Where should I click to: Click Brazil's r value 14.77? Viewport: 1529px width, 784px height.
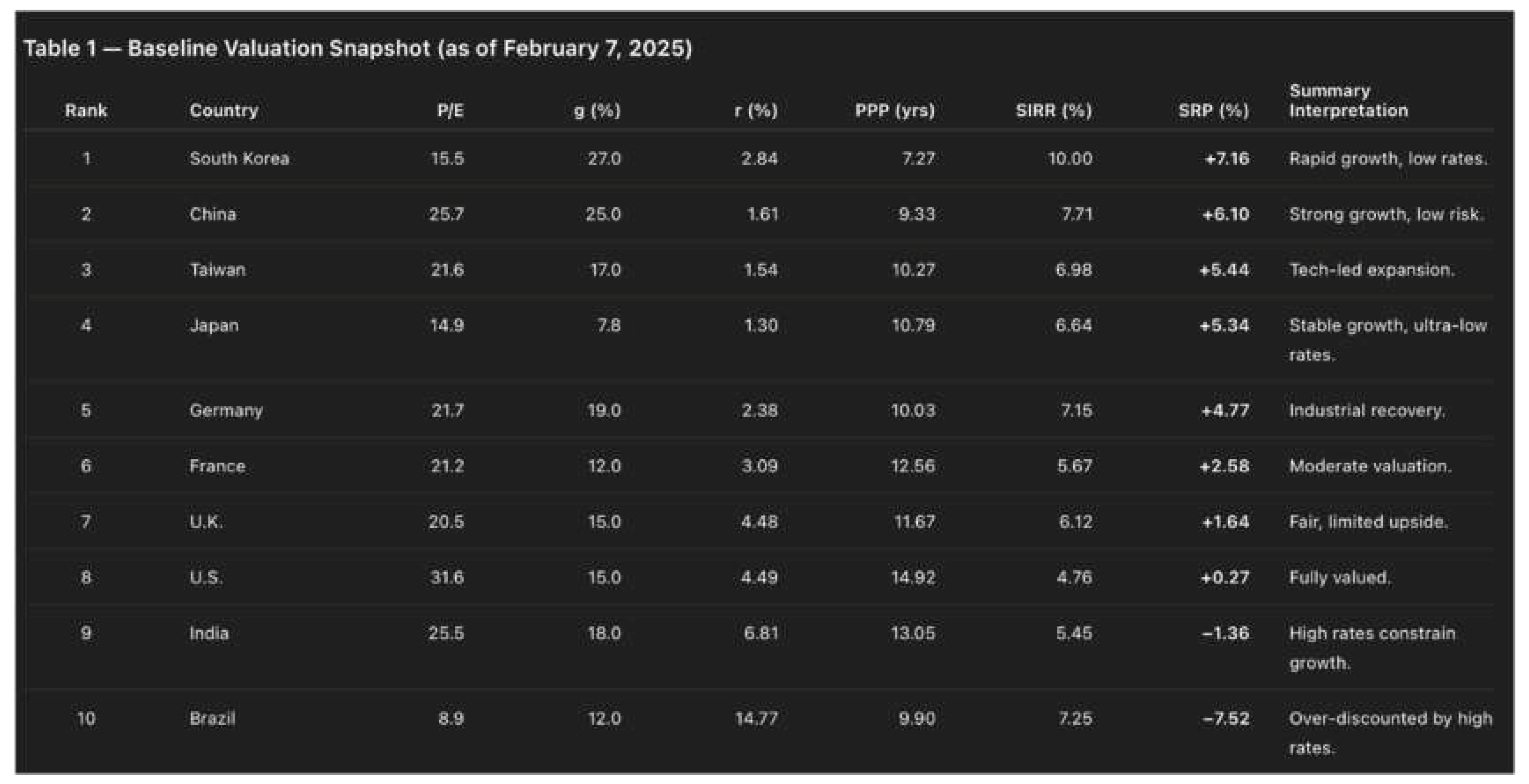point(755,719)
